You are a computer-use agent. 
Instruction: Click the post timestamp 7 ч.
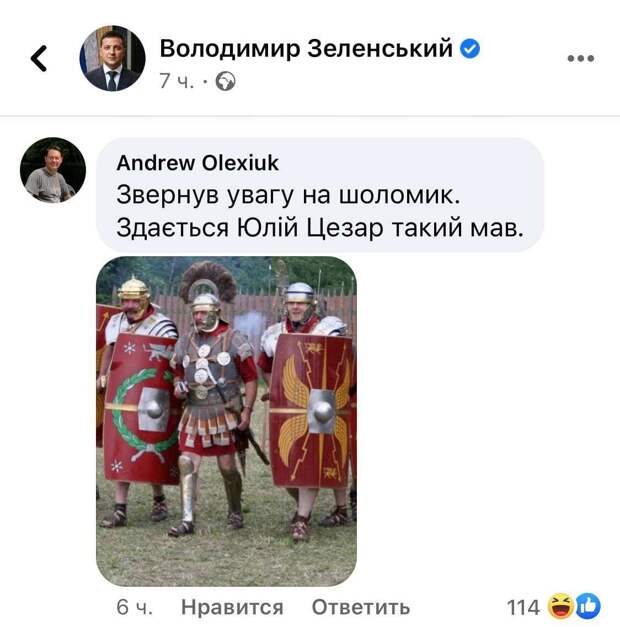tap(176, 81)
